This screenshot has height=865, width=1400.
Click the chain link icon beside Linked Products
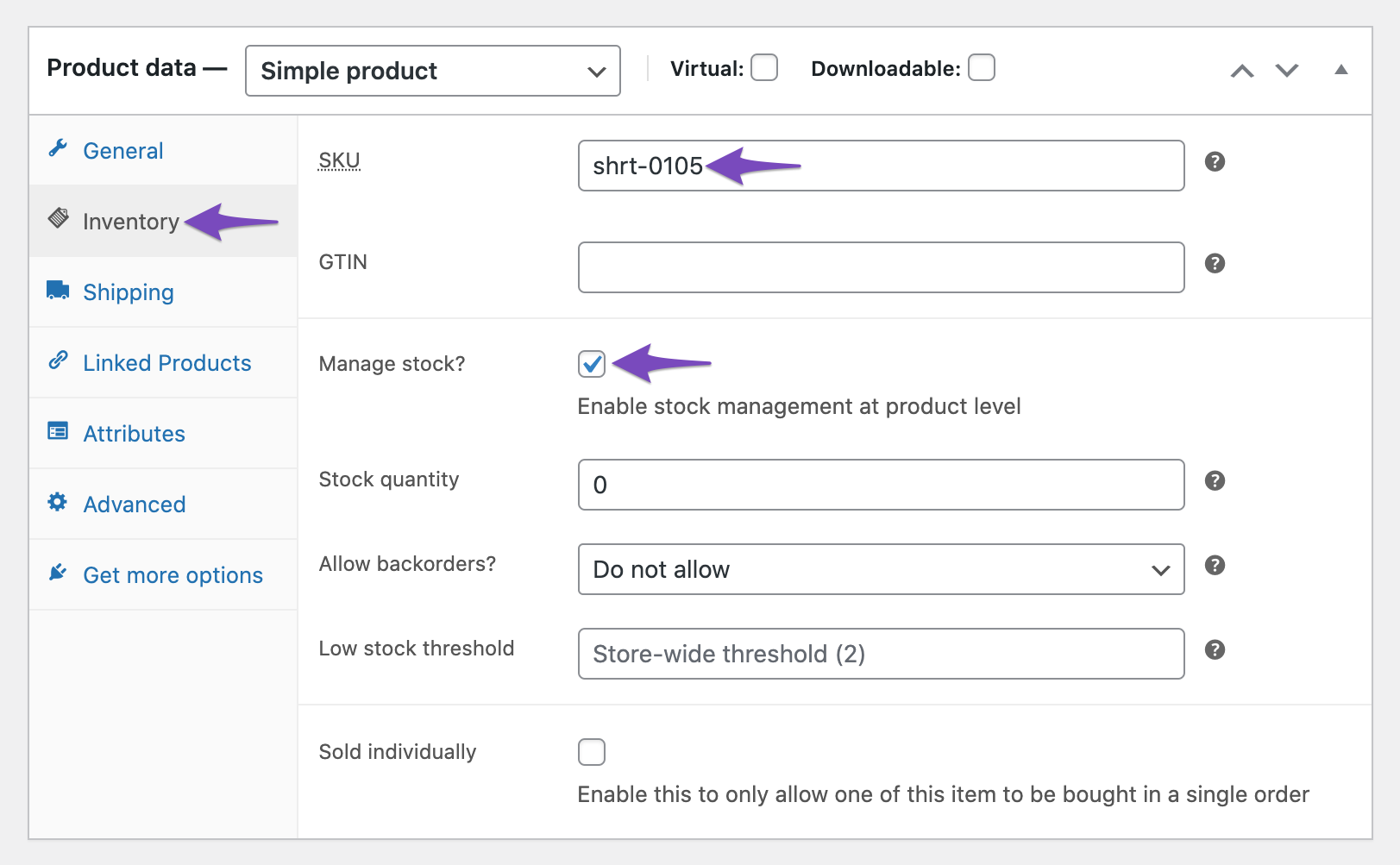58,360
